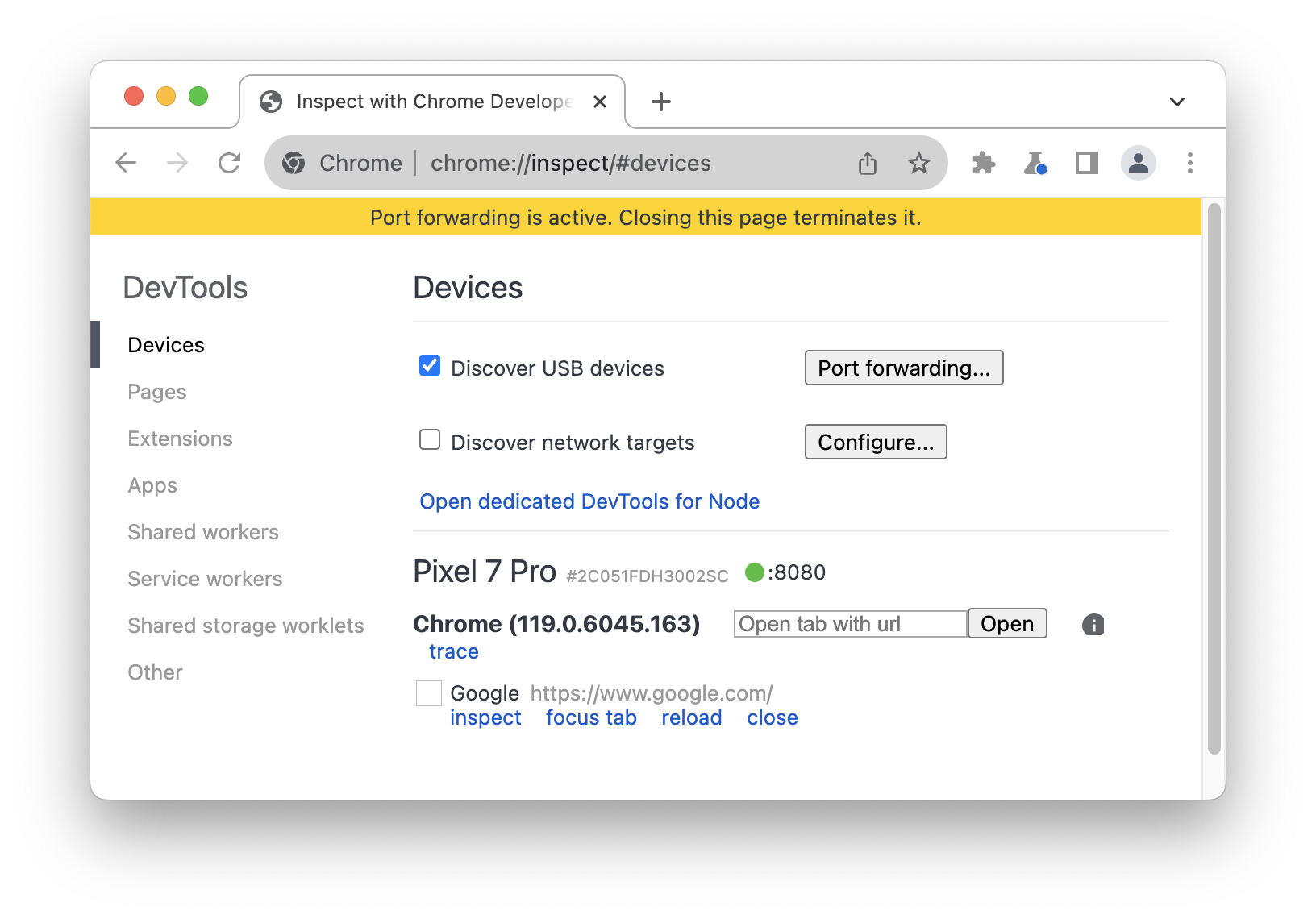Select Service workers in the sidebar
The height and width of the screenshot is (919, 1316).
click(x=204, y=578)
